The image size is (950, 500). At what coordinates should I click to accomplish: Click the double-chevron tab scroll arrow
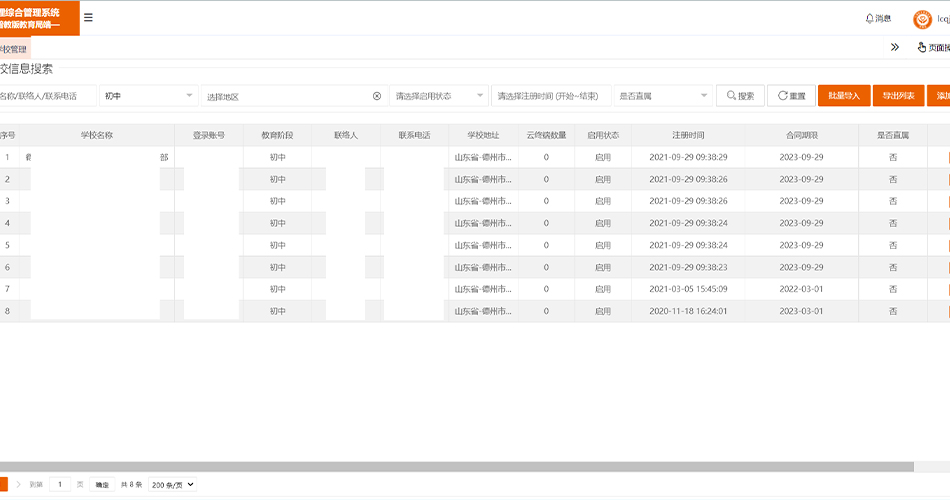pos(894,47)
